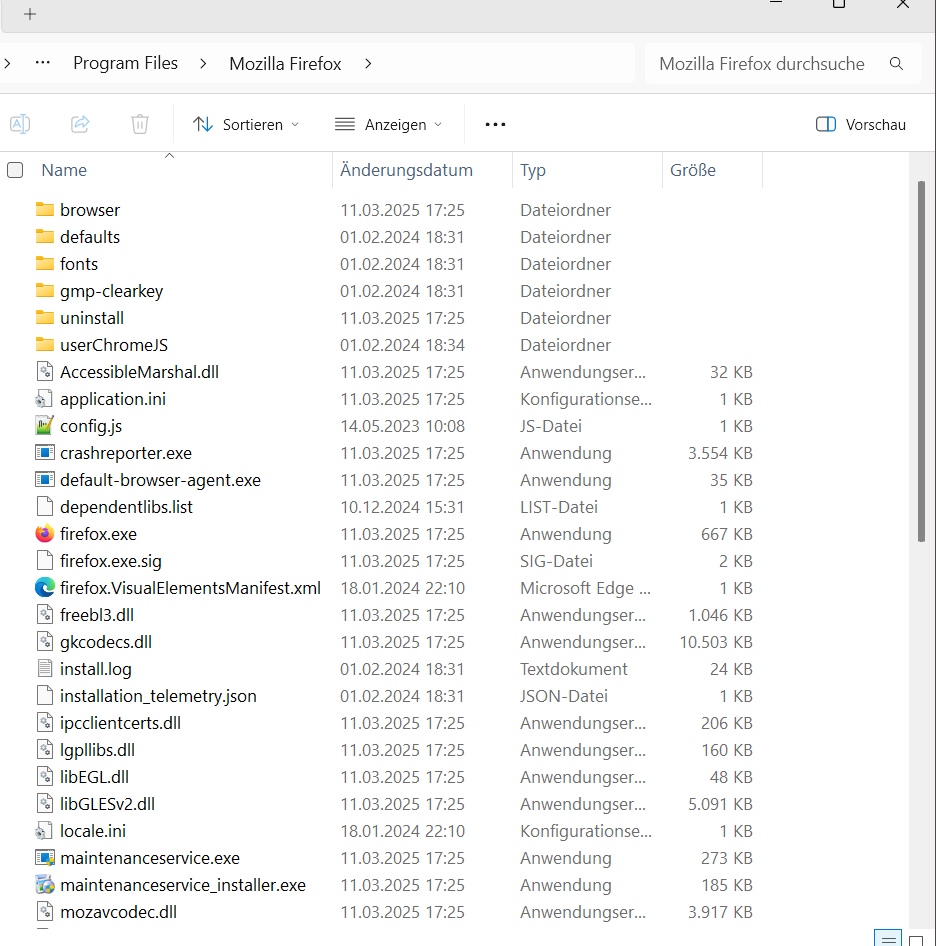Image resolution: width=936 pixels, height=946 pixels.
Task: Select the gkcodecs.dll file name
Action: coord(106,642)
